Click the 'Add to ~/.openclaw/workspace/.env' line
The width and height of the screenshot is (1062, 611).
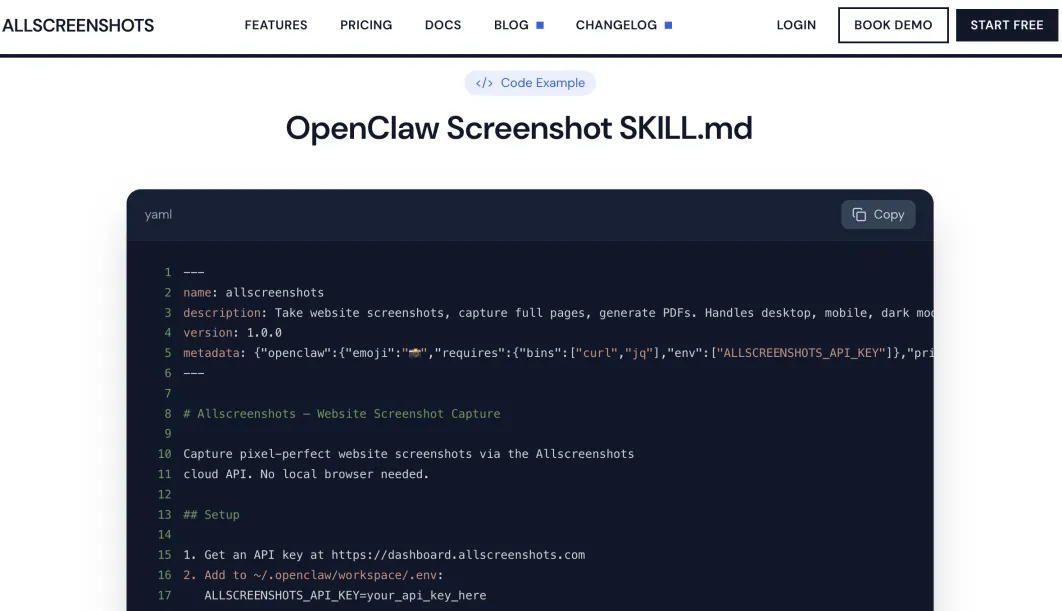[x=313, y=575]
